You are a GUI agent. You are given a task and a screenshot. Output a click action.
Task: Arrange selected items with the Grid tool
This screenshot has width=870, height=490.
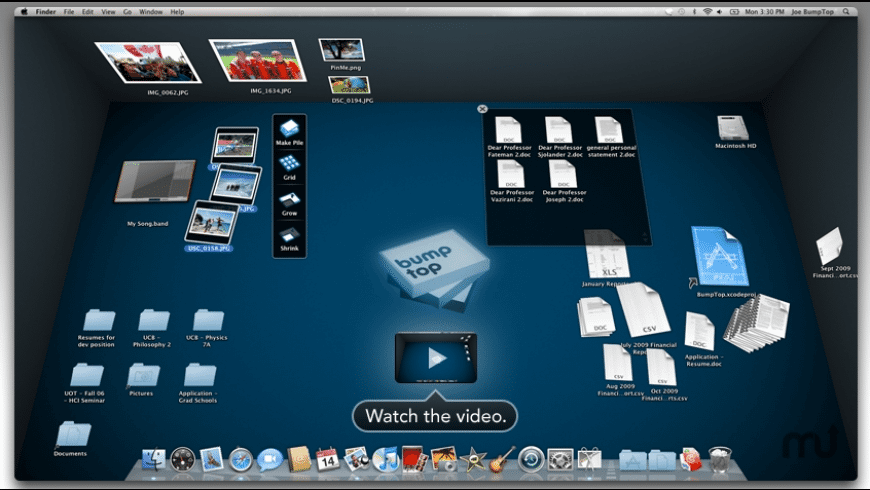tap(289, 163)
